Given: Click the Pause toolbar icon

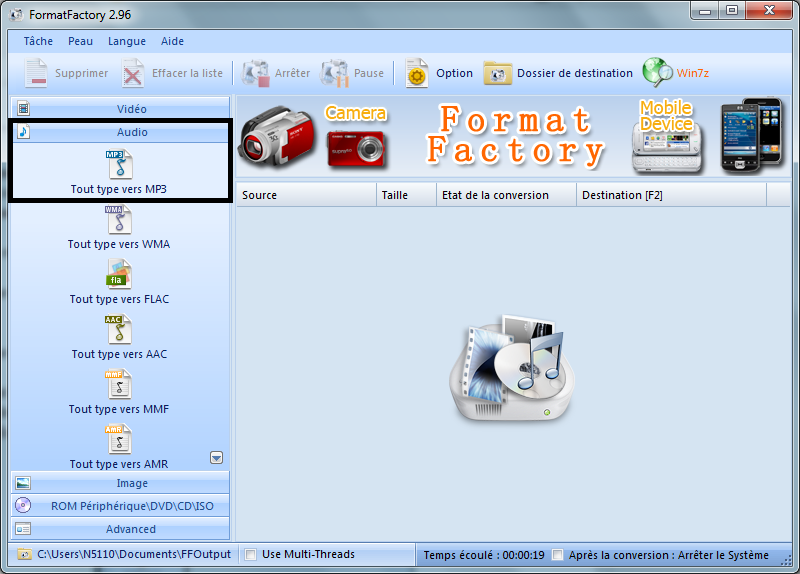Looking at the screenshot, I should click(x=334, y=73).
